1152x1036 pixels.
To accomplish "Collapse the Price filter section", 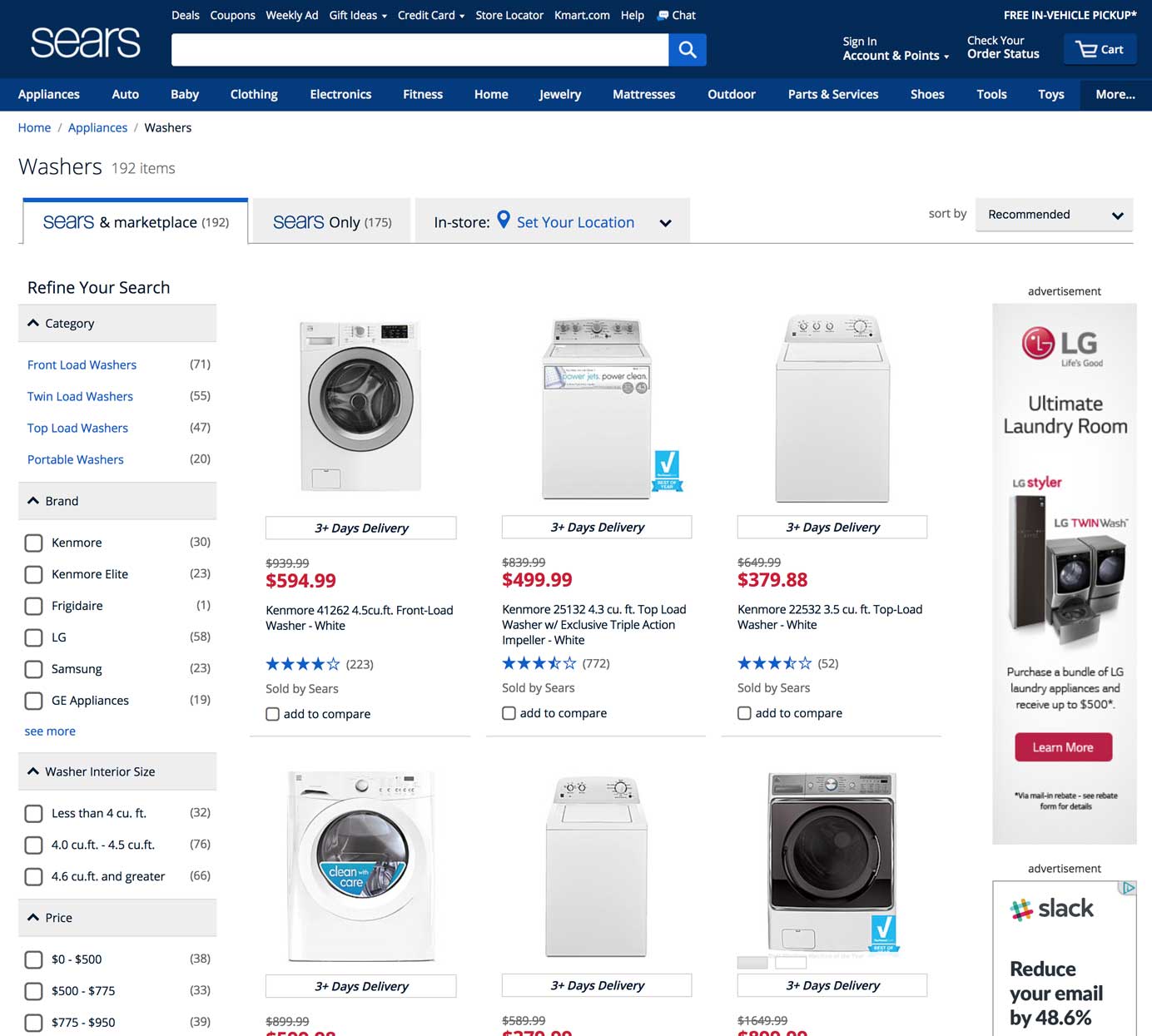I will click(x=117, y=918).
